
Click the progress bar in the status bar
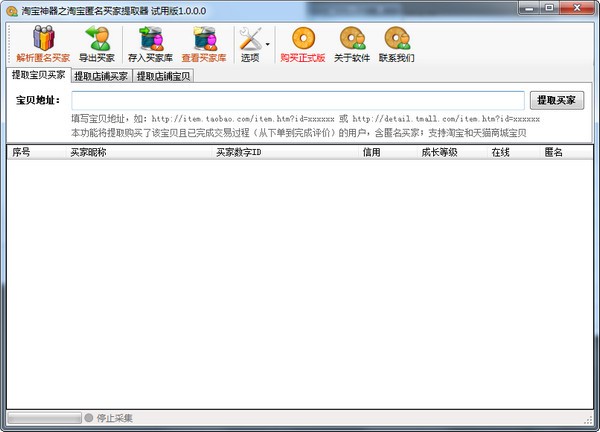44,418
